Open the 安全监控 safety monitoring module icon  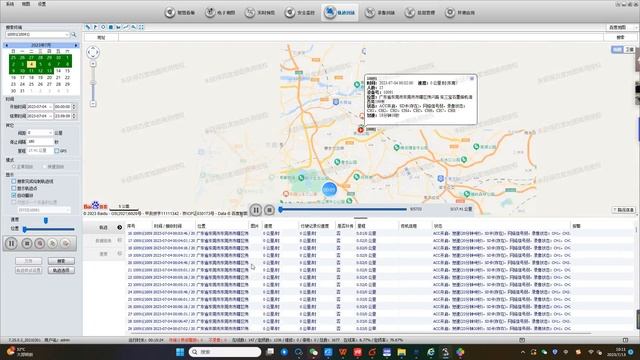[290, 13]
